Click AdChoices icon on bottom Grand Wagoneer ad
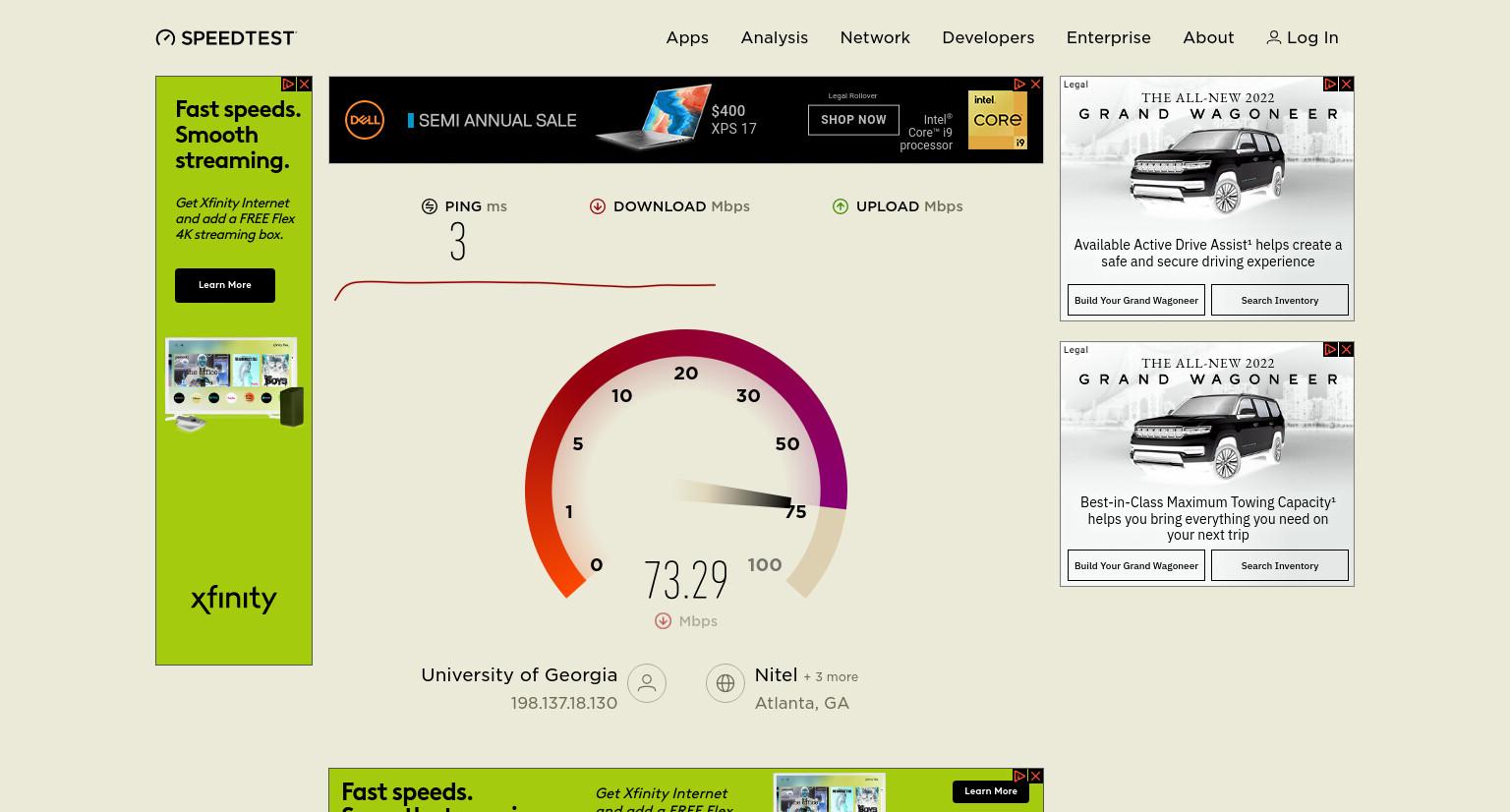Viewport: 1510px width, 812px height. click(1330, 350)
